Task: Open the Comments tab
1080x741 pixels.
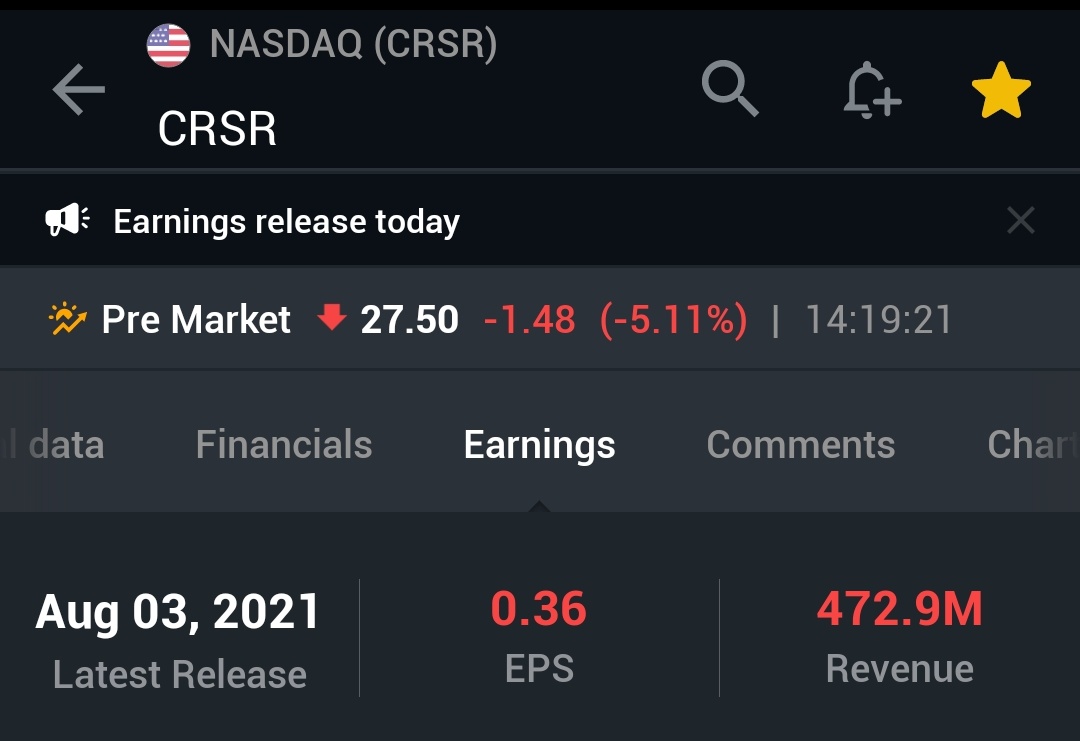Action: tap(800, 445)
